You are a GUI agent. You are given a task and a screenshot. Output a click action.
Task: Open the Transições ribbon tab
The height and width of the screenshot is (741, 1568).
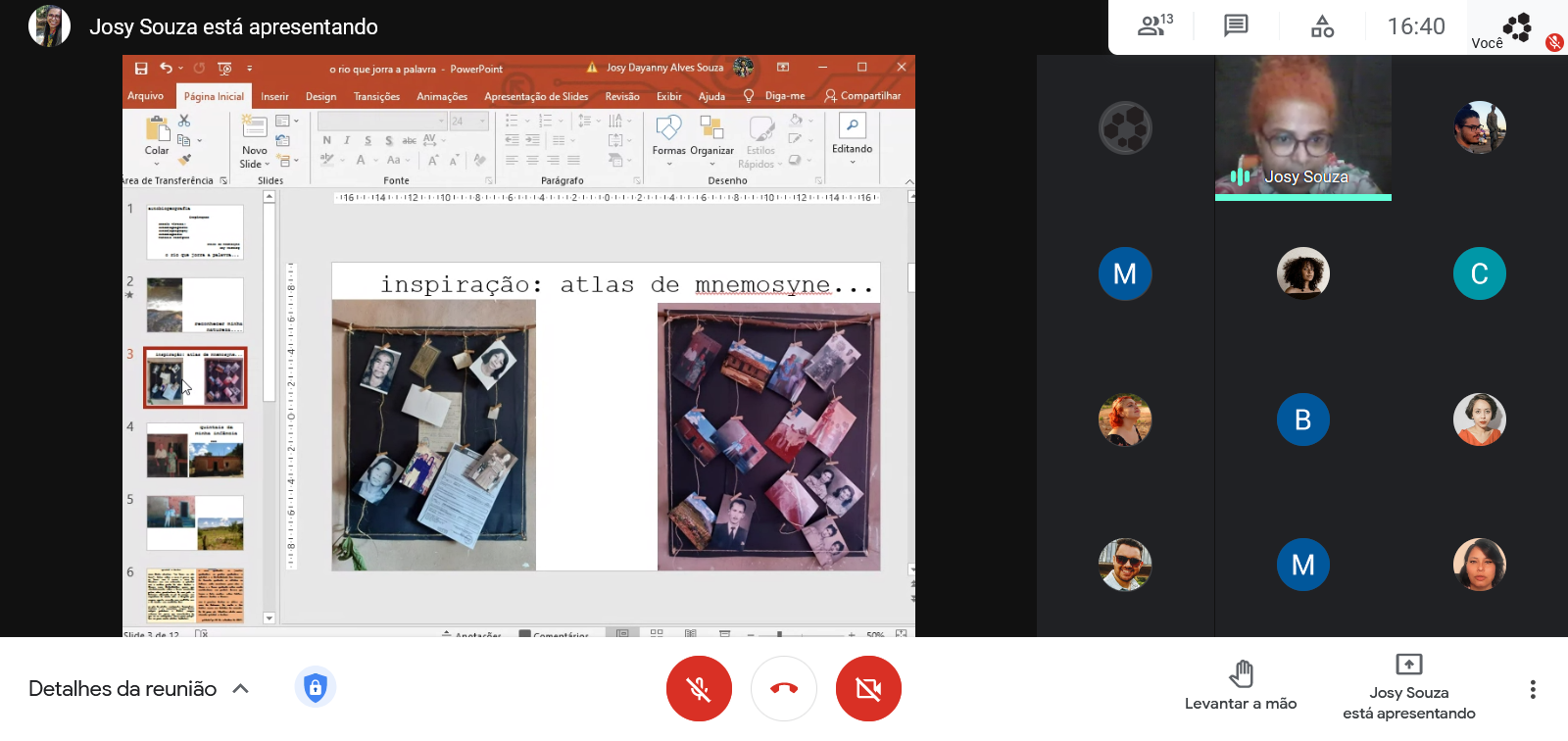pyautogui.click(x=376, y=96)
